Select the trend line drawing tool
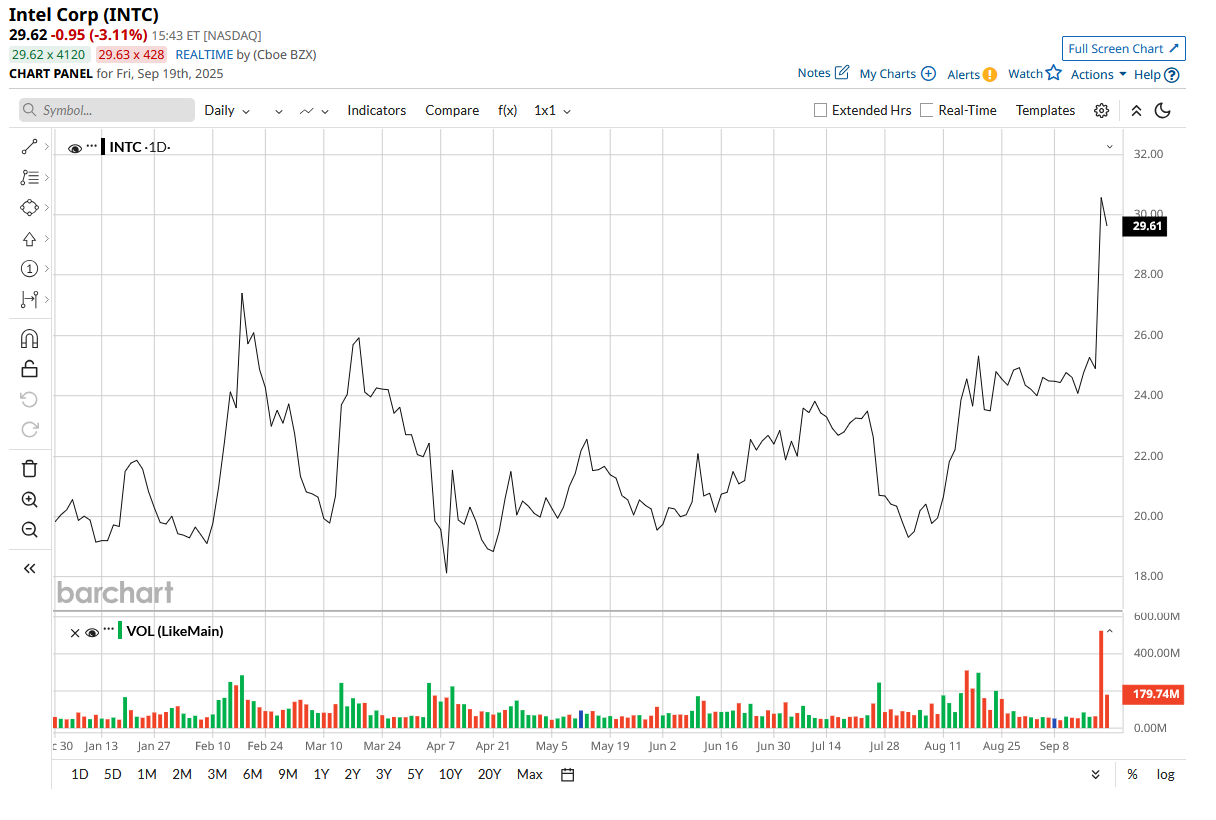The image size is (1216, 820). (29, 147)
